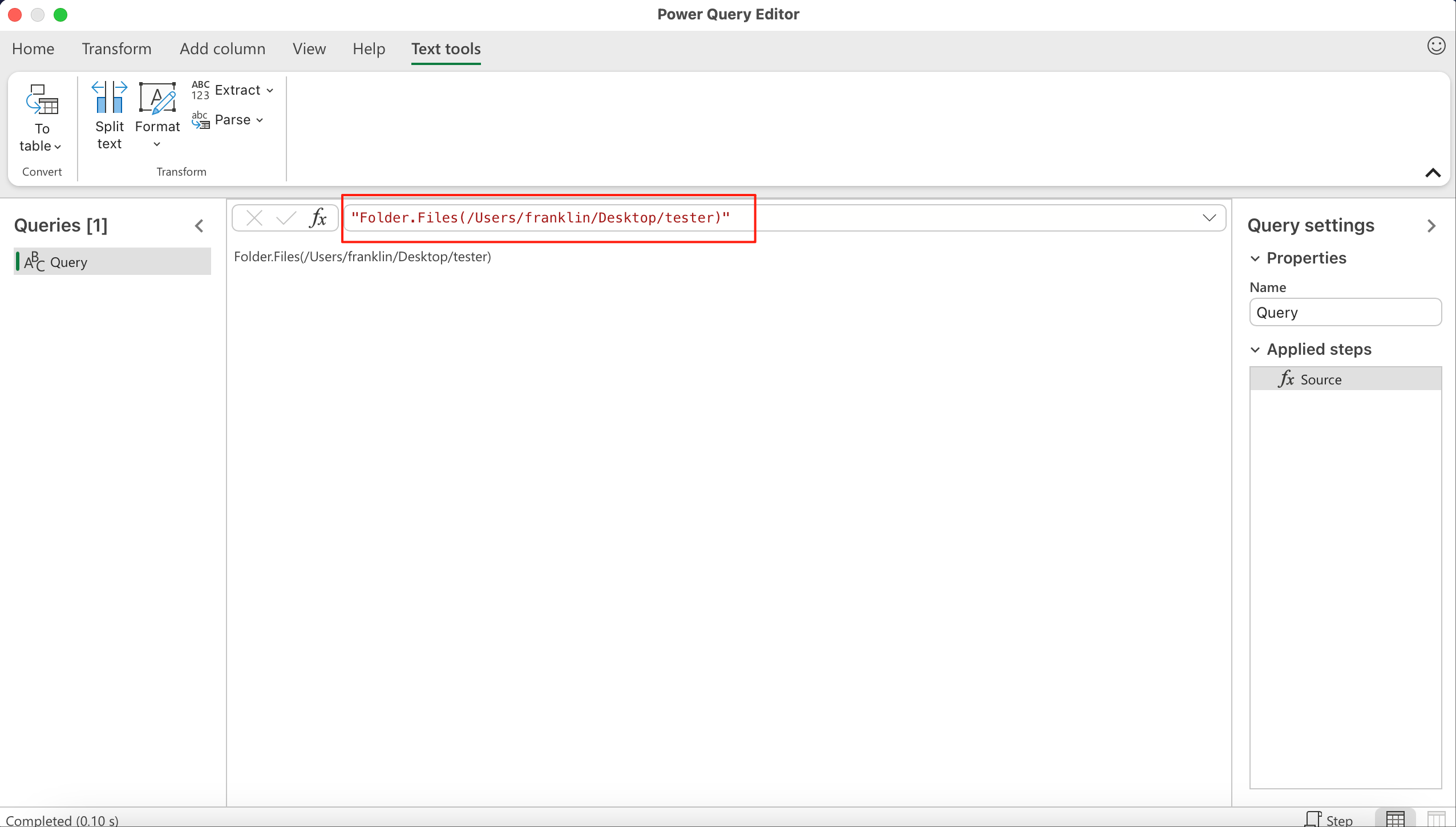Open the To table converter
This screenshot has width=1456, height=827.
(42, 119)
